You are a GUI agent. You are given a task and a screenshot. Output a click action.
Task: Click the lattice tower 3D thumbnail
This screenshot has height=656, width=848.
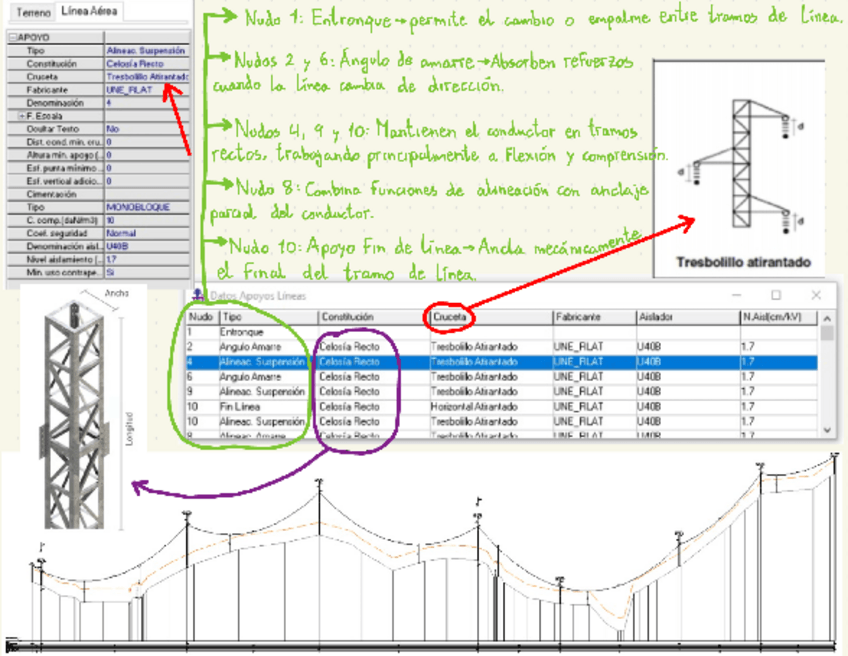coord(83,407)
